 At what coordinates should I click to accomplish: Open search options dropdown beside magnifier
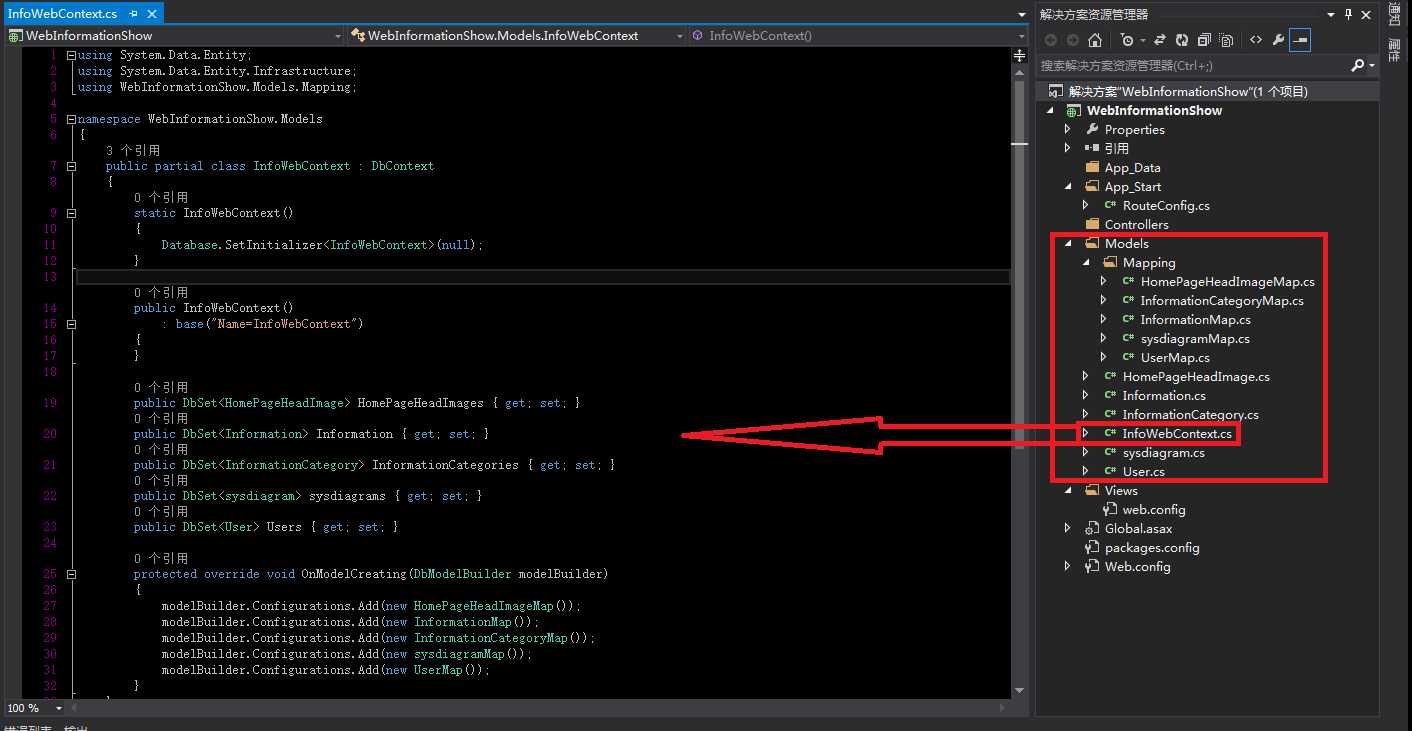pyautogui.click(x=1371, y=66)
